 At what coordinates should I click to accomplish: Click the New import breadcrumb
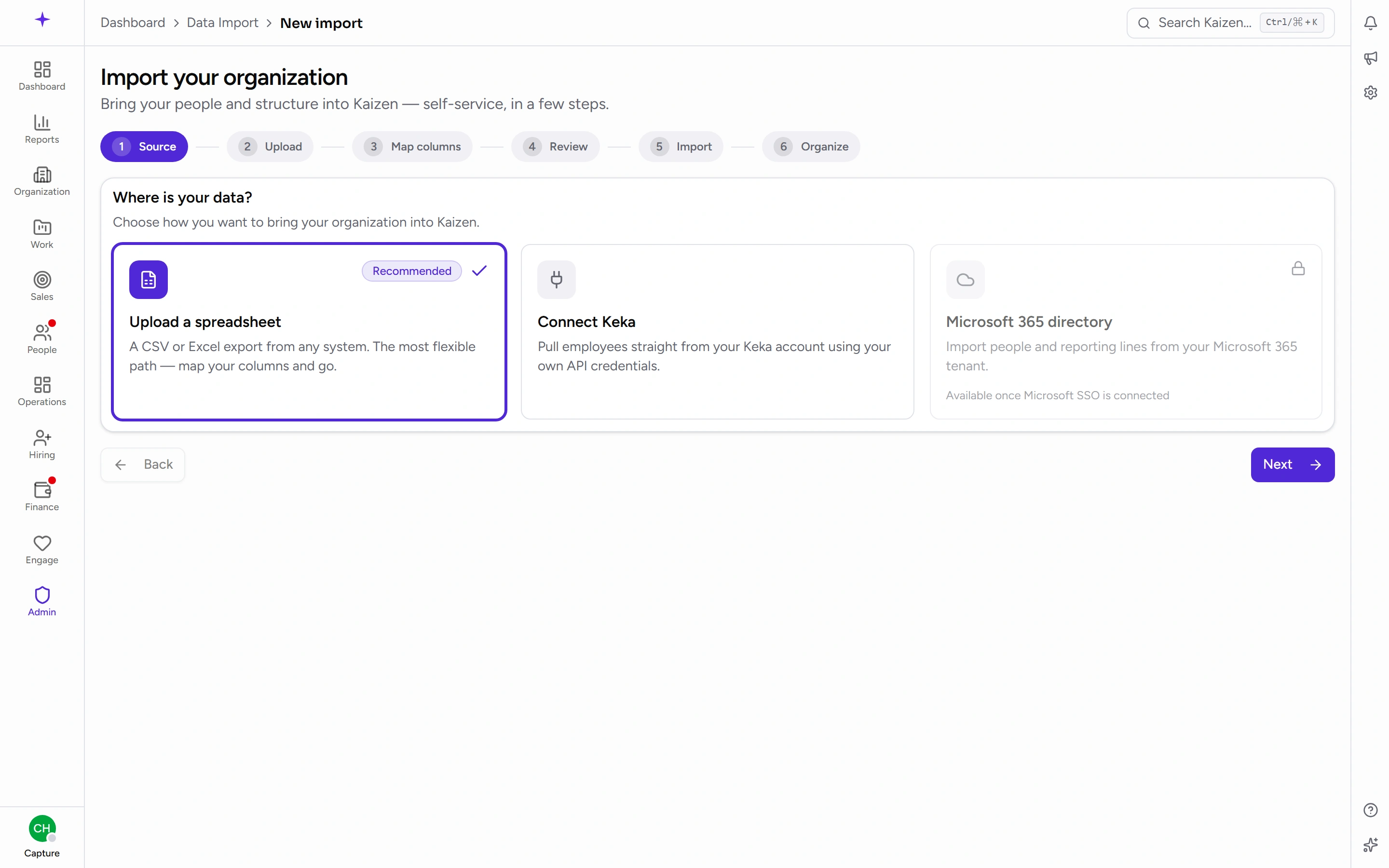coord(321,23)
